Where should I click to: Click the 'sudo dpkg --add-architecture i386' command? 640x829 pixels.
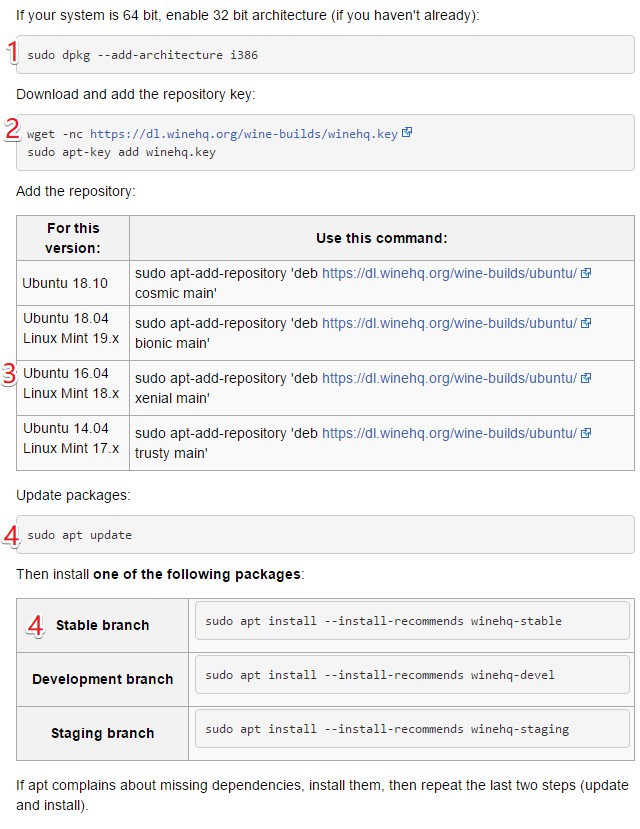click(143, 55)
